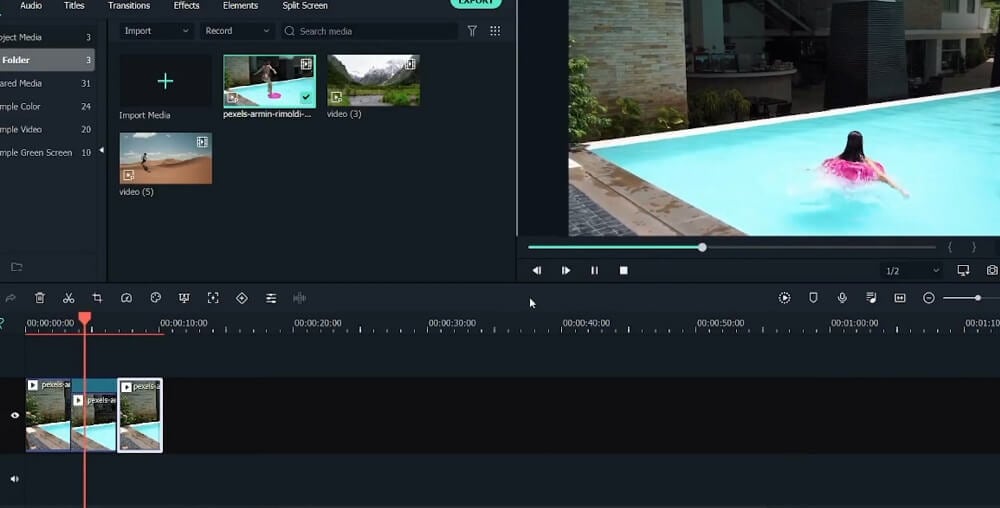
Task: Click the subtitle/caption icon in toolbar
Action: (900, 298)
